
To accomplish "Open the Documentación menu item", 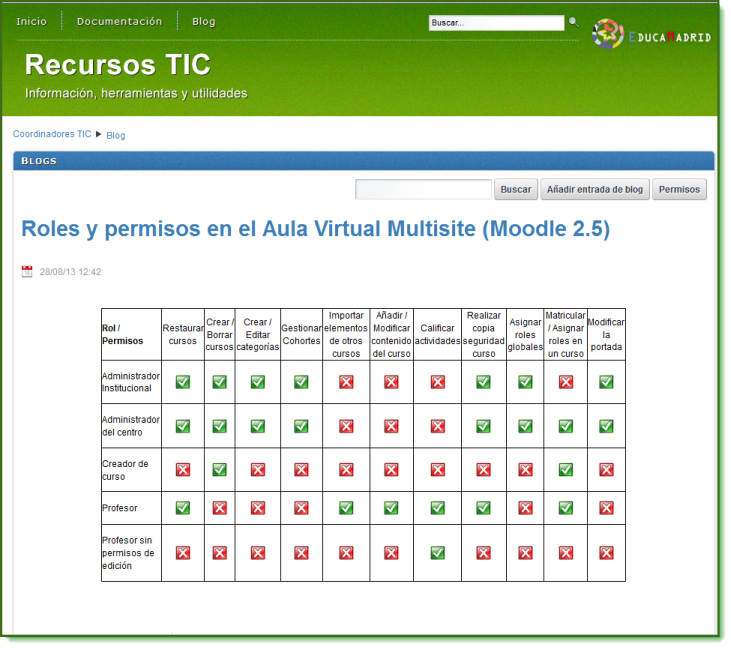I will click(119, 21).
